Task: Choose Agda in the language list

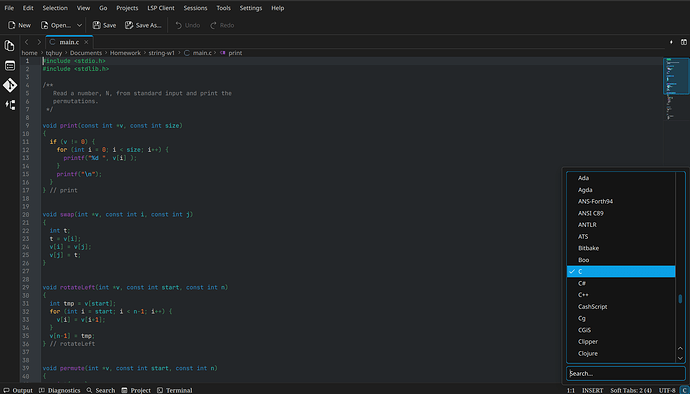Action: point(621,190)
